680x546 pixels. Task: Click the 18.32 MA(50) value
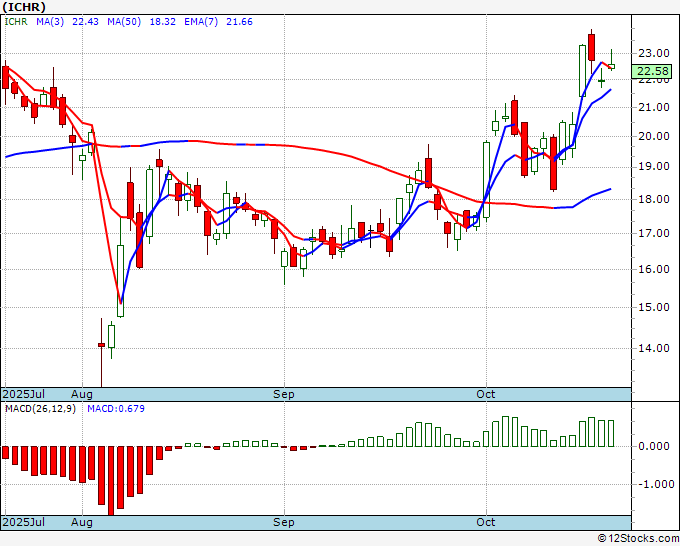coord(163,22)
